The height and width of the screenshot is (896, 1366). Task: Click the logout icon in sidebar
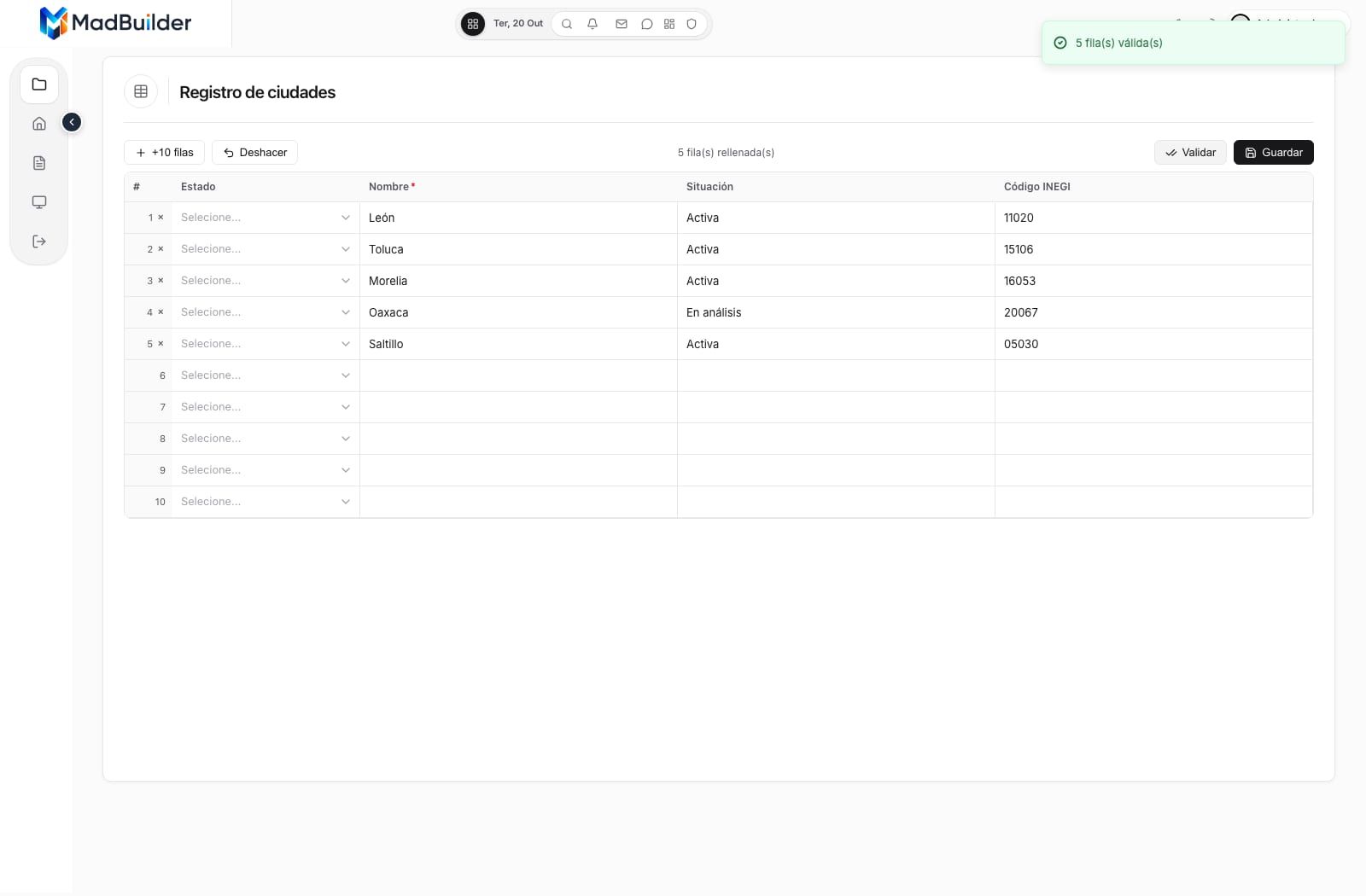click(x=39, y=241)
